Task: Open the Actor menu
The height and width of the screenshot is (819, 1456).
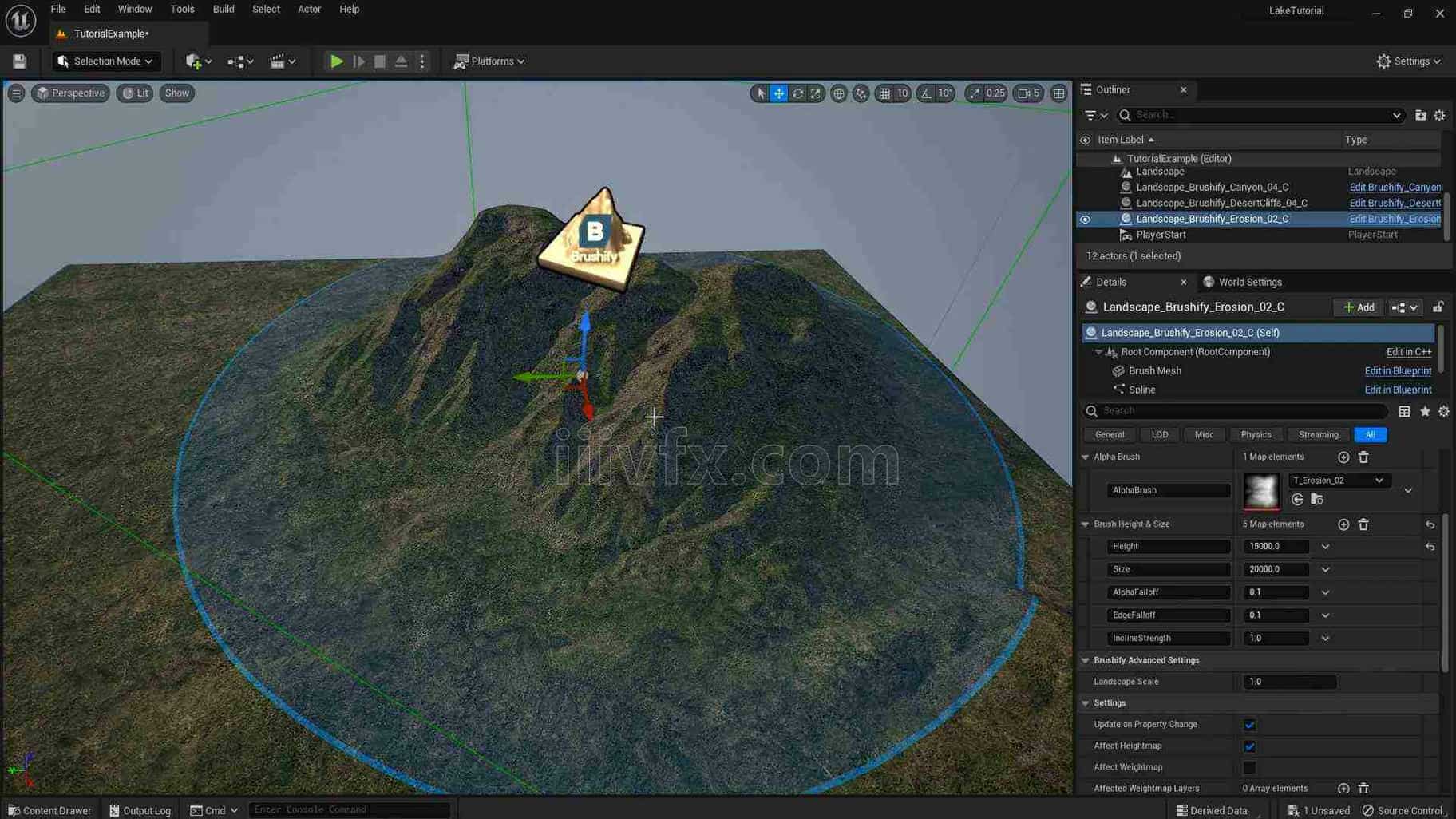Action: [x=309, y=10]
